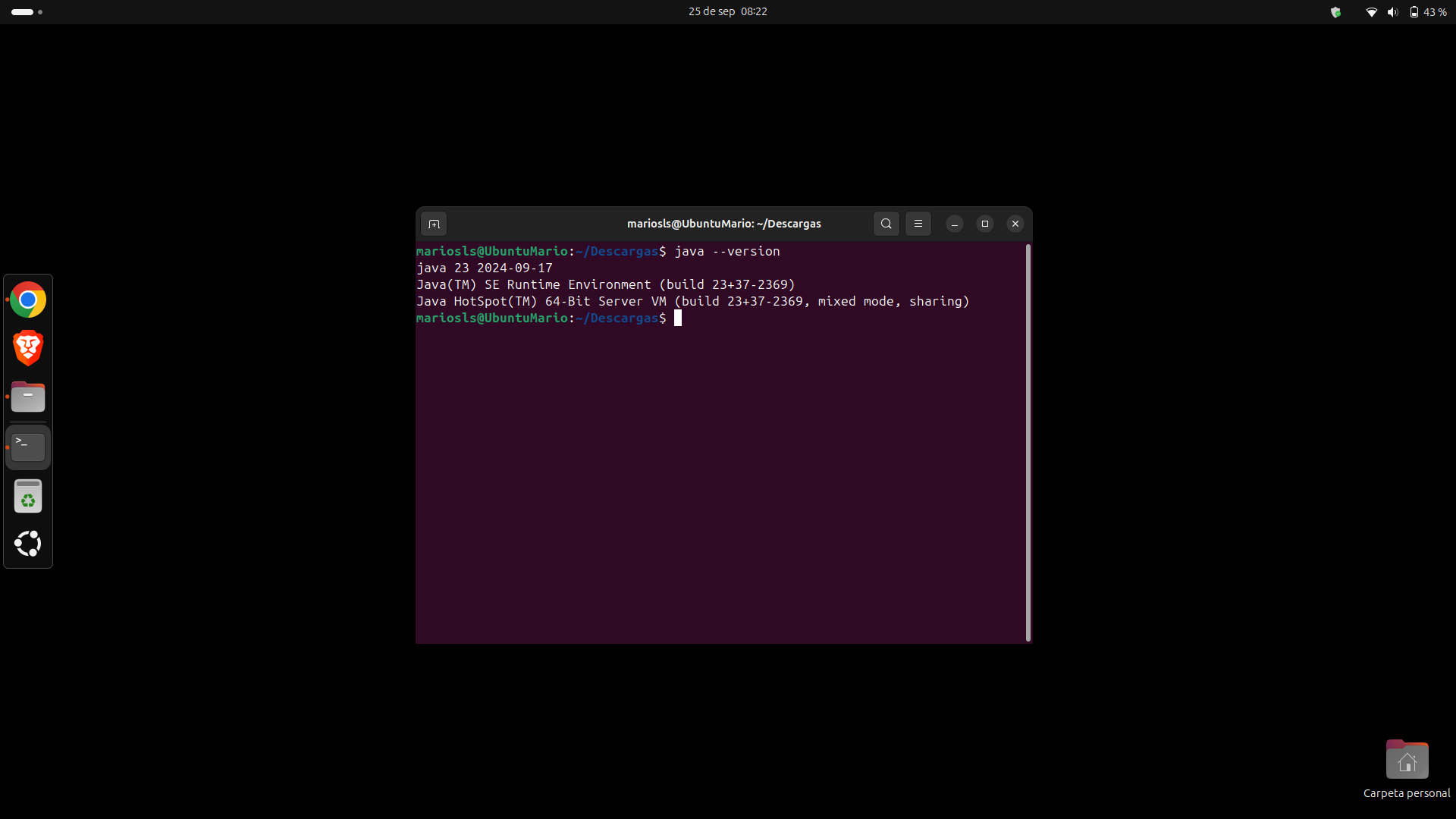Screen dimensions: 1456x819
Task: Click the terminal cursor at last prompt
Action: [678, 318]
